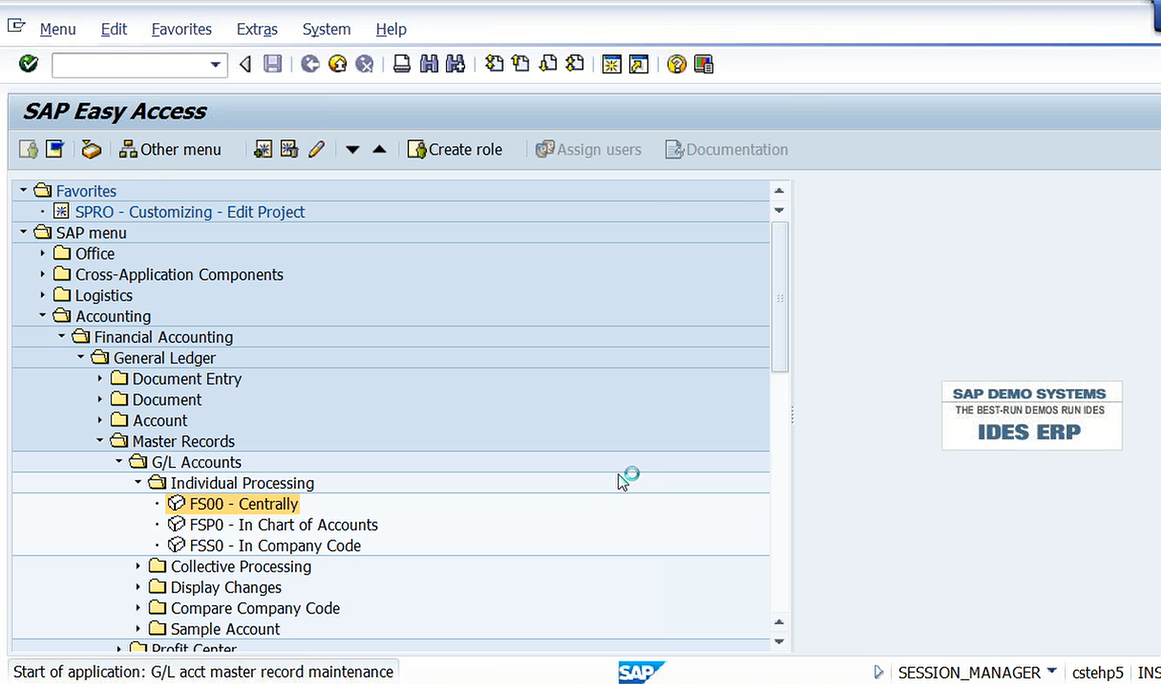Open the SESSION_MANAGER status dropdown

[x=1051, y=671]
